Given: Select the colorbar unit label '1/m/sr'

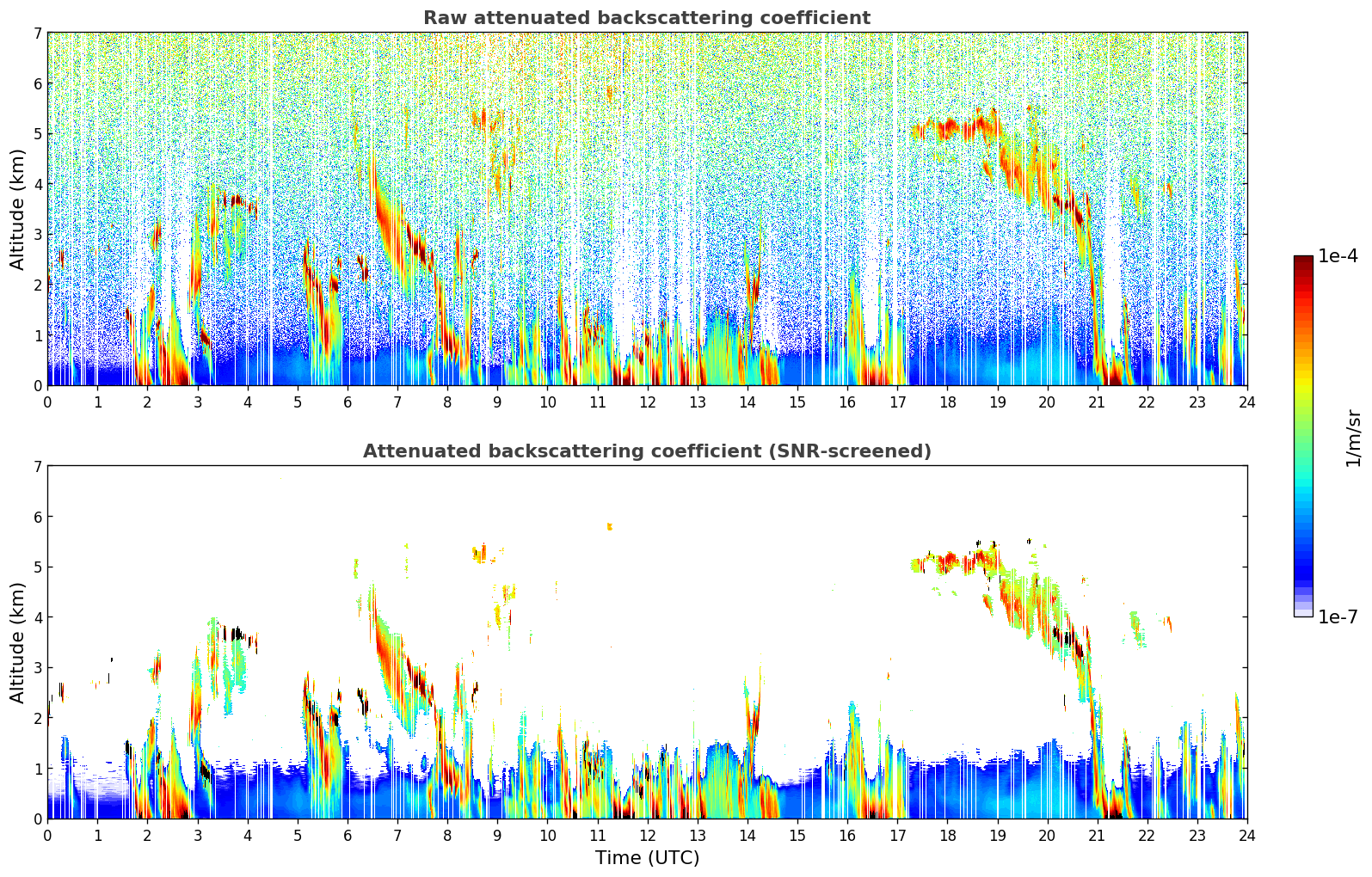Looking at the screenshot, I should 1353,437.
